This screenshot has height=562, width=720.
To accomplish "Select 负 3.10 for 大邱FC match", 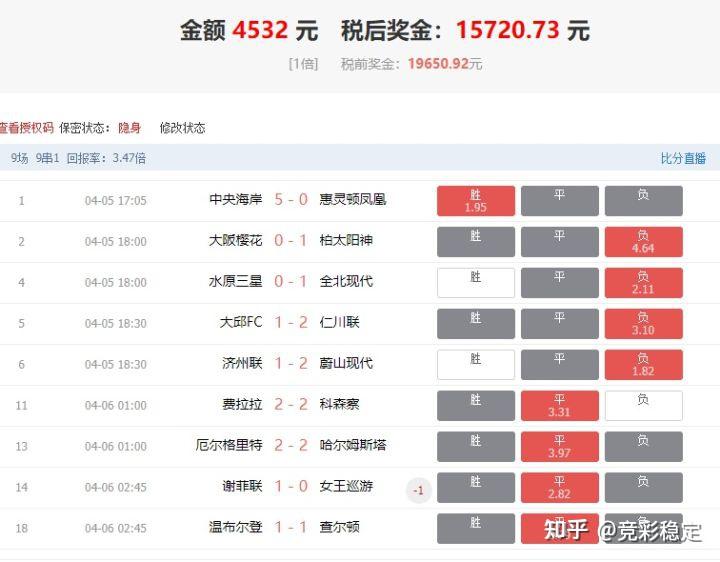I will 643,323.
